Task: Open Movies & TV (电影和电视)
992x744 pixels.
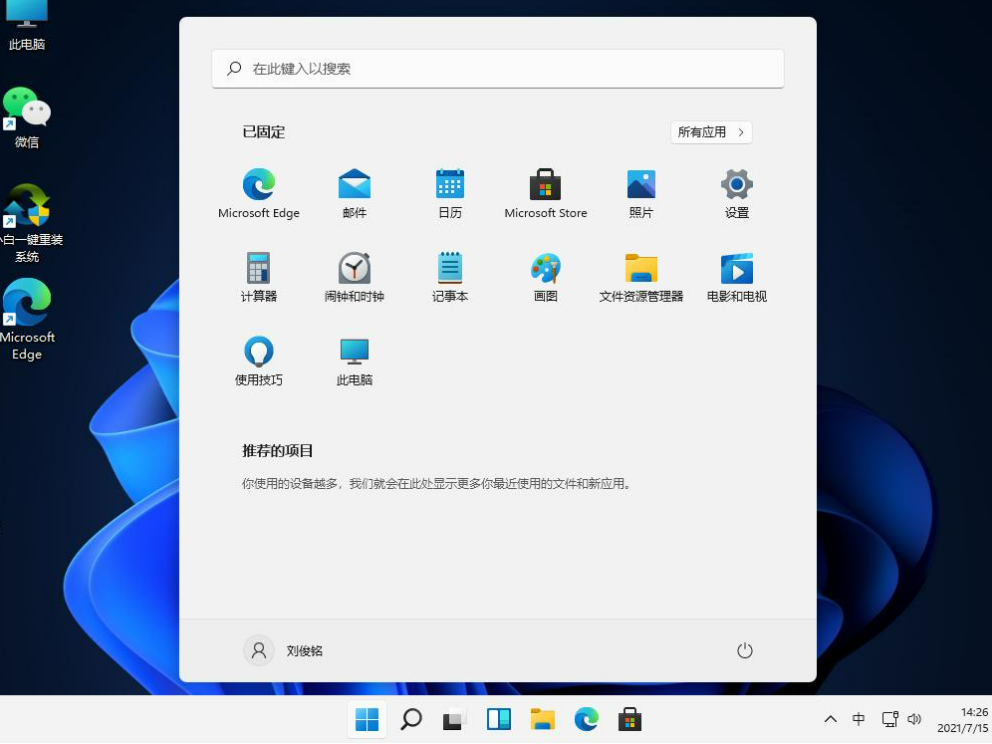Action: [737, 269]
